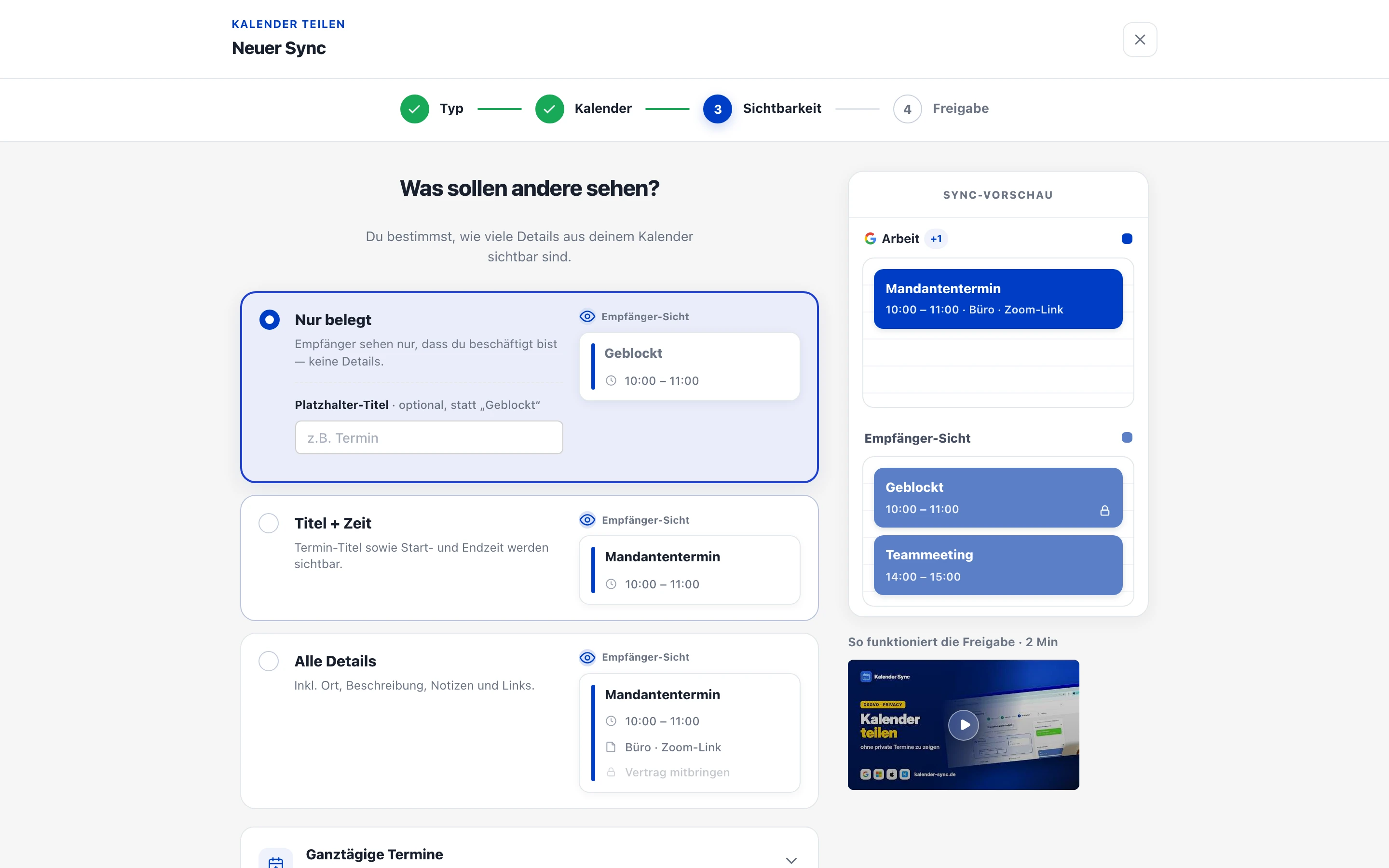Click eye icon in Nur belegt card
1389x868 pixels.
587,316
